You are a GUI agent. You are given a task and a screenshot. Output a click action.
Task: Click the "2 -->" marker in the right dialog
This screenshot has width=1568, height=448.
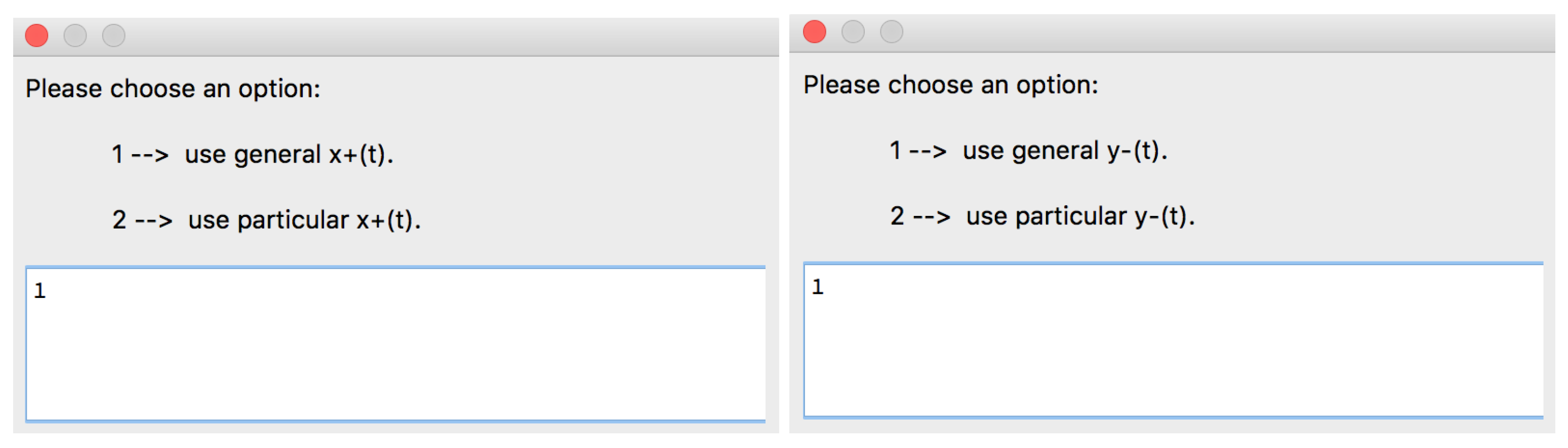coord(920,216)
